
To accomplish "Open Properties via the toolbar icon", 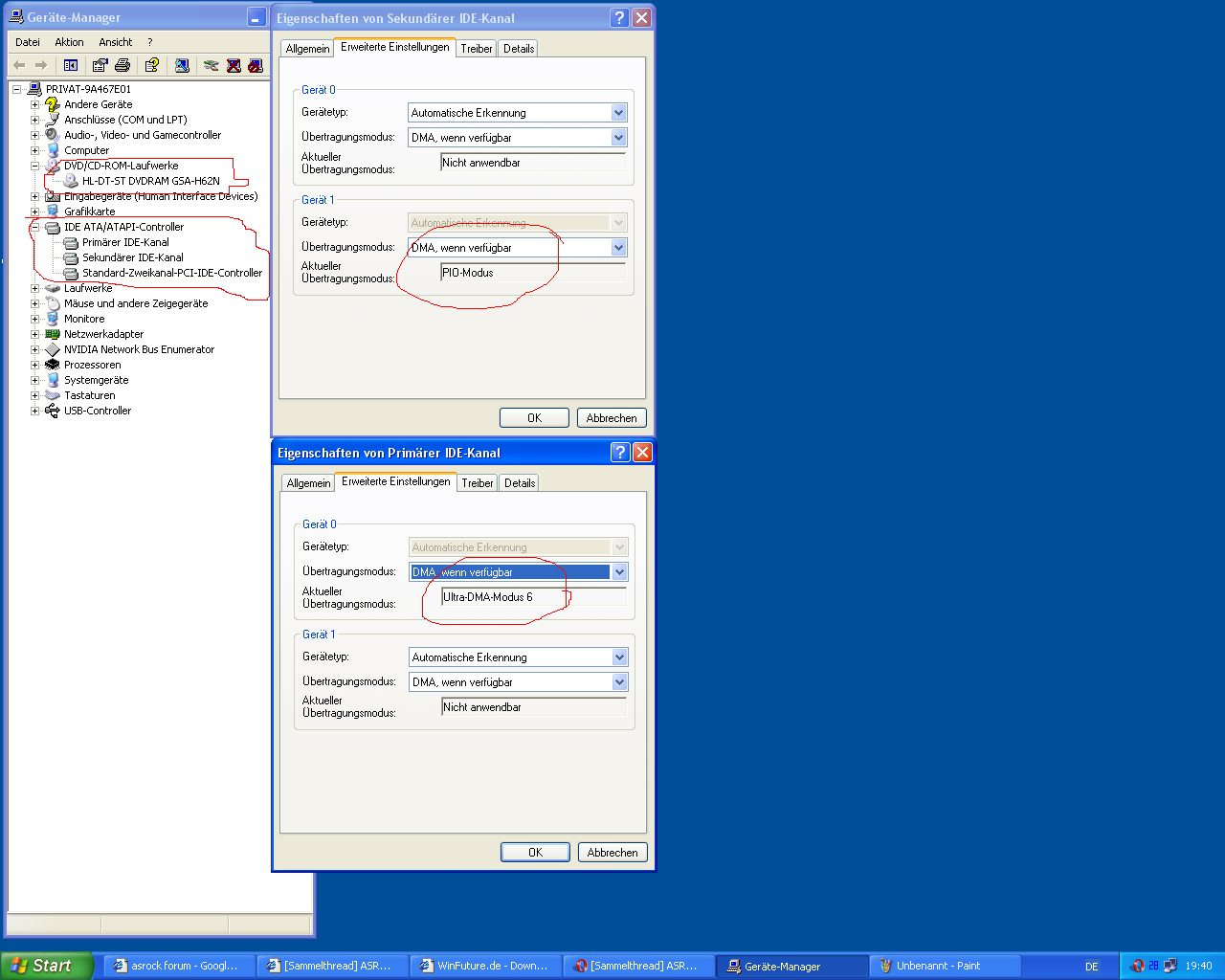I will click(x=100, y=65).
